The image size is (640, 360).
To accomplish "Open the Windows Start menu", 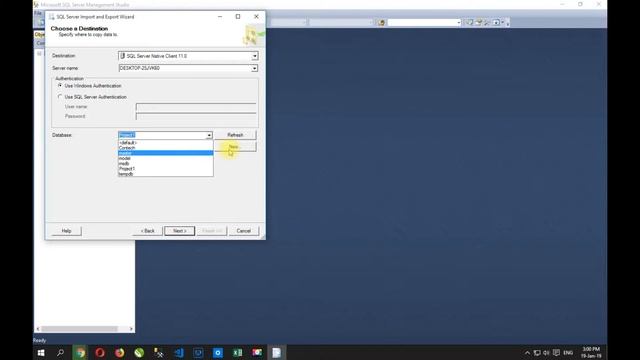I will [x=41, y=353].
